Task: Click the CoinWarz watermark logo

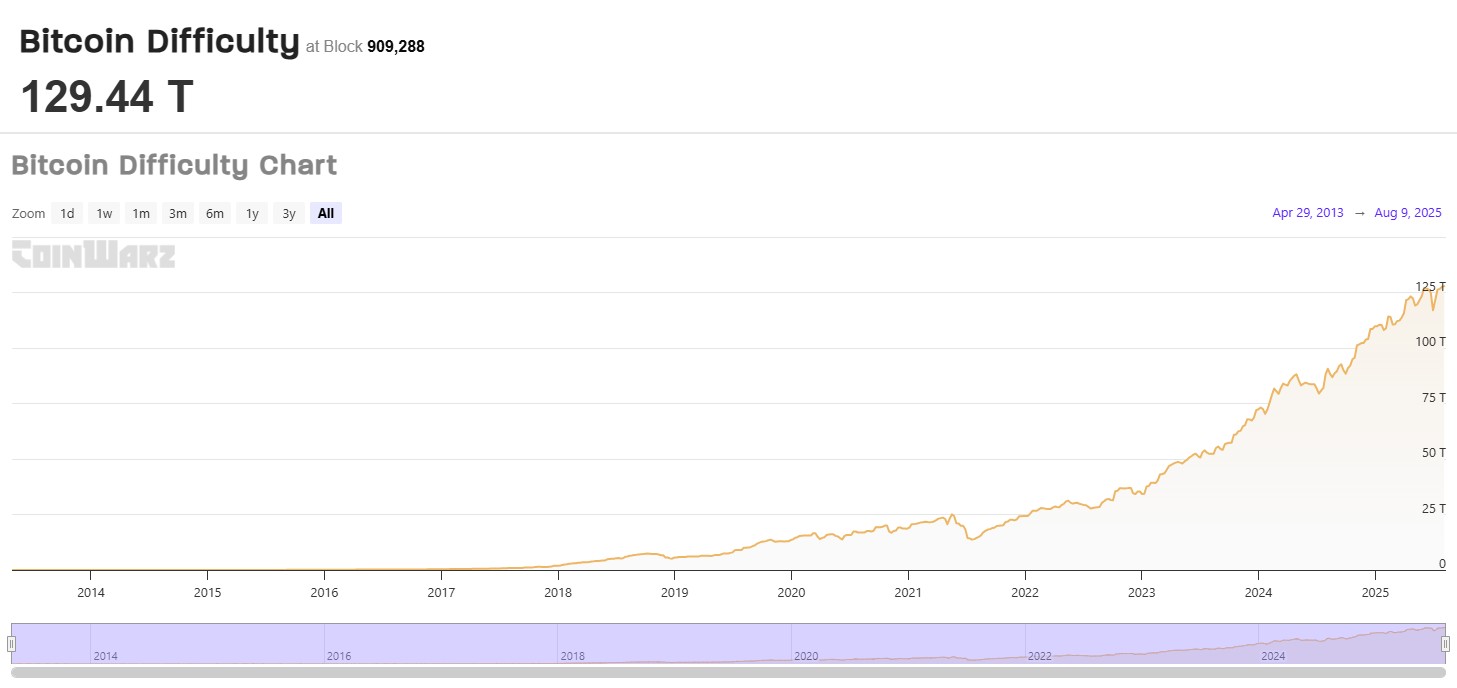Action: (93, 255)
